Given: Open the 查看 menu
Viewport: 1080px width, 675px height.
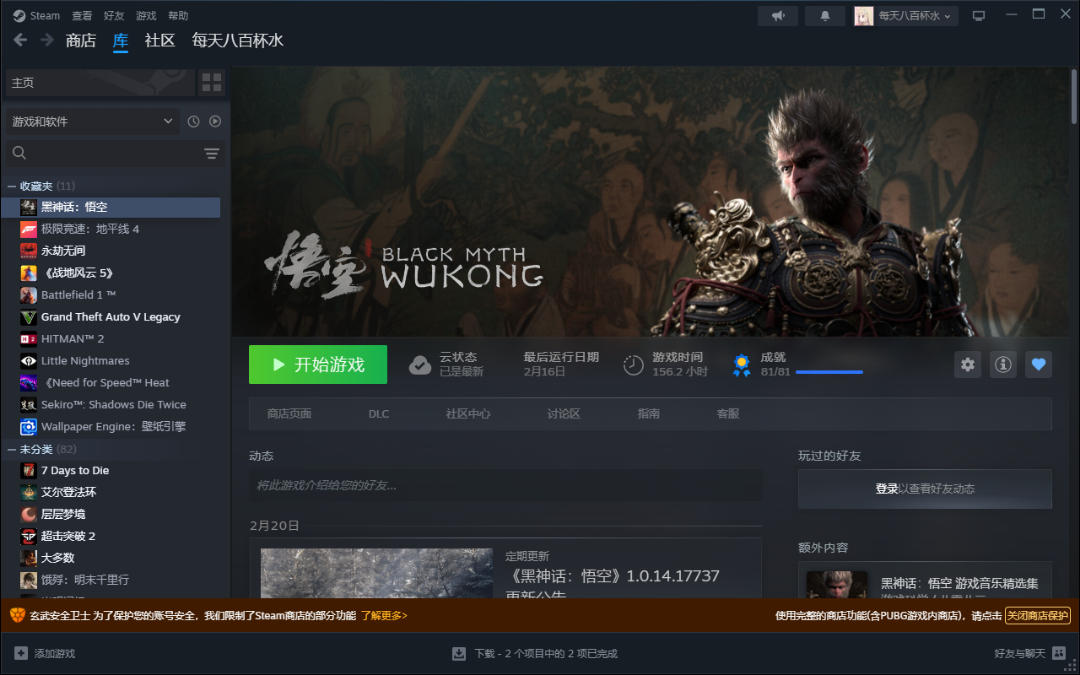Looking at the screenshot, I should 82,15.
